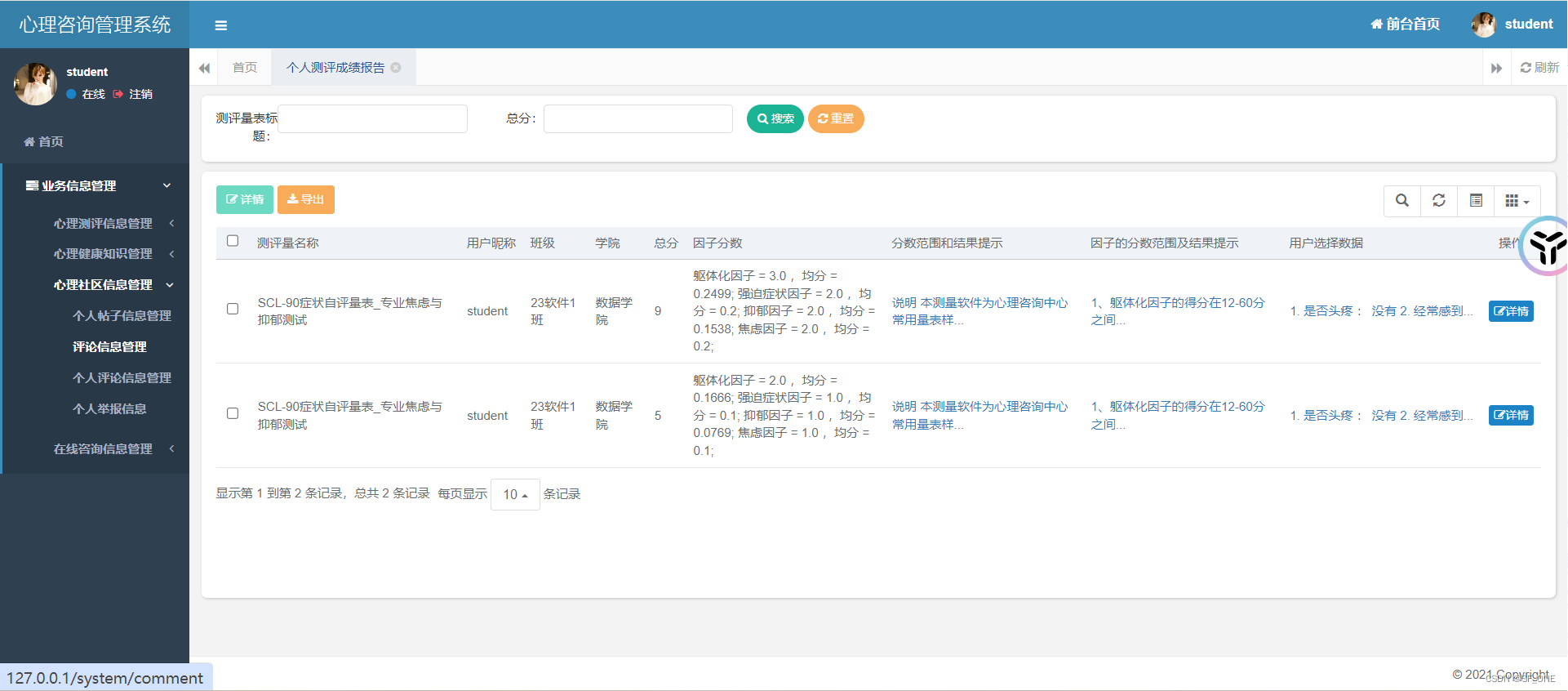Open 是否头疼 user data link, second row

click(x=1381, y=416)
